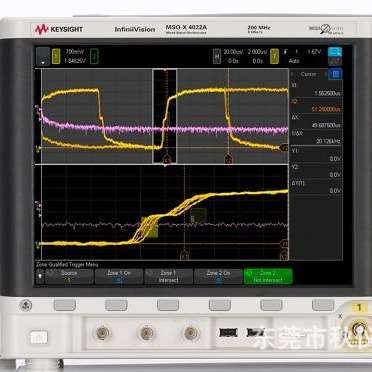The image size is (372, 372).
Task: Select the Zone 1 box on the lower waveform
Action: tap(149, 227)
